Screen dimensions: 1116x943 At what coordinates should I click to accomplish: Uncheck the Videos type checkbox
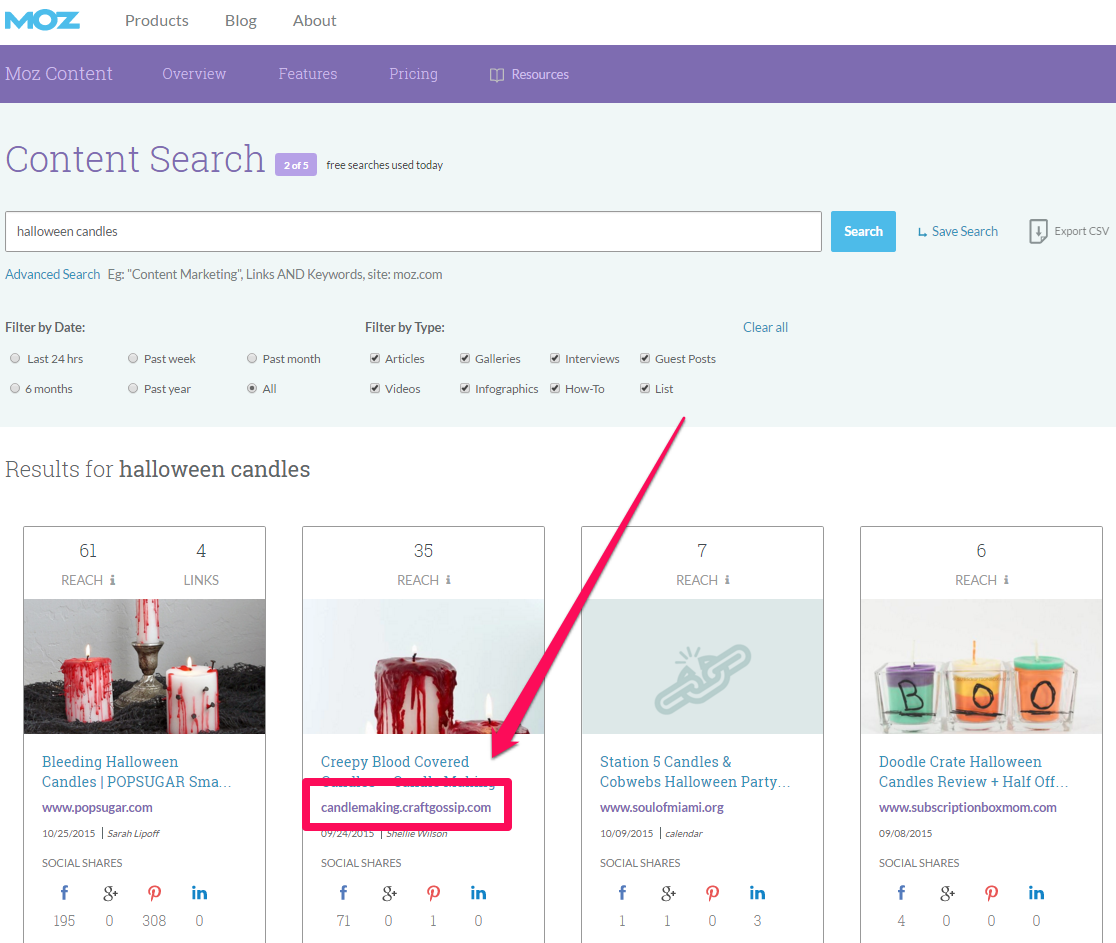[x=375, y=389]
